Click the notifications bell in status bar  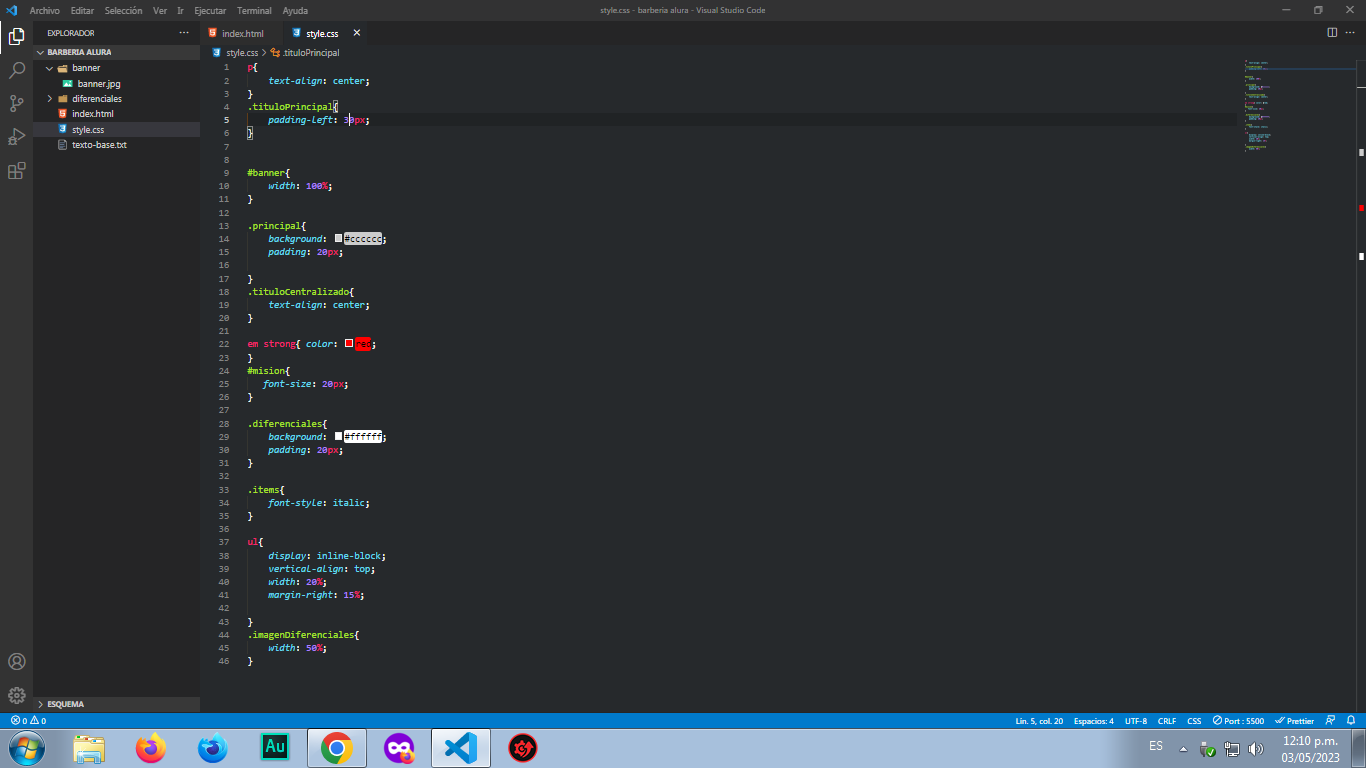1350,720
